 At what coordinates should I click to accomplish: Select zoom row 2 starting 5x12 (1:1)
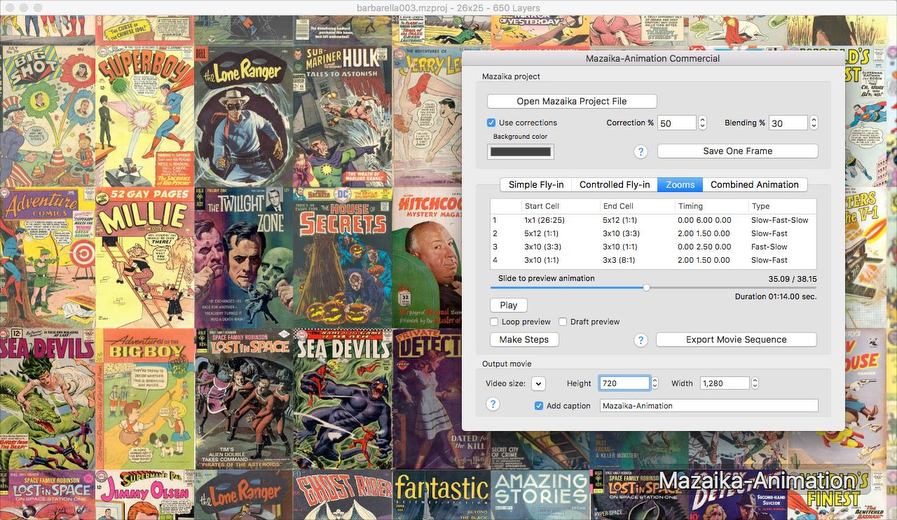[x=653, y=233]
